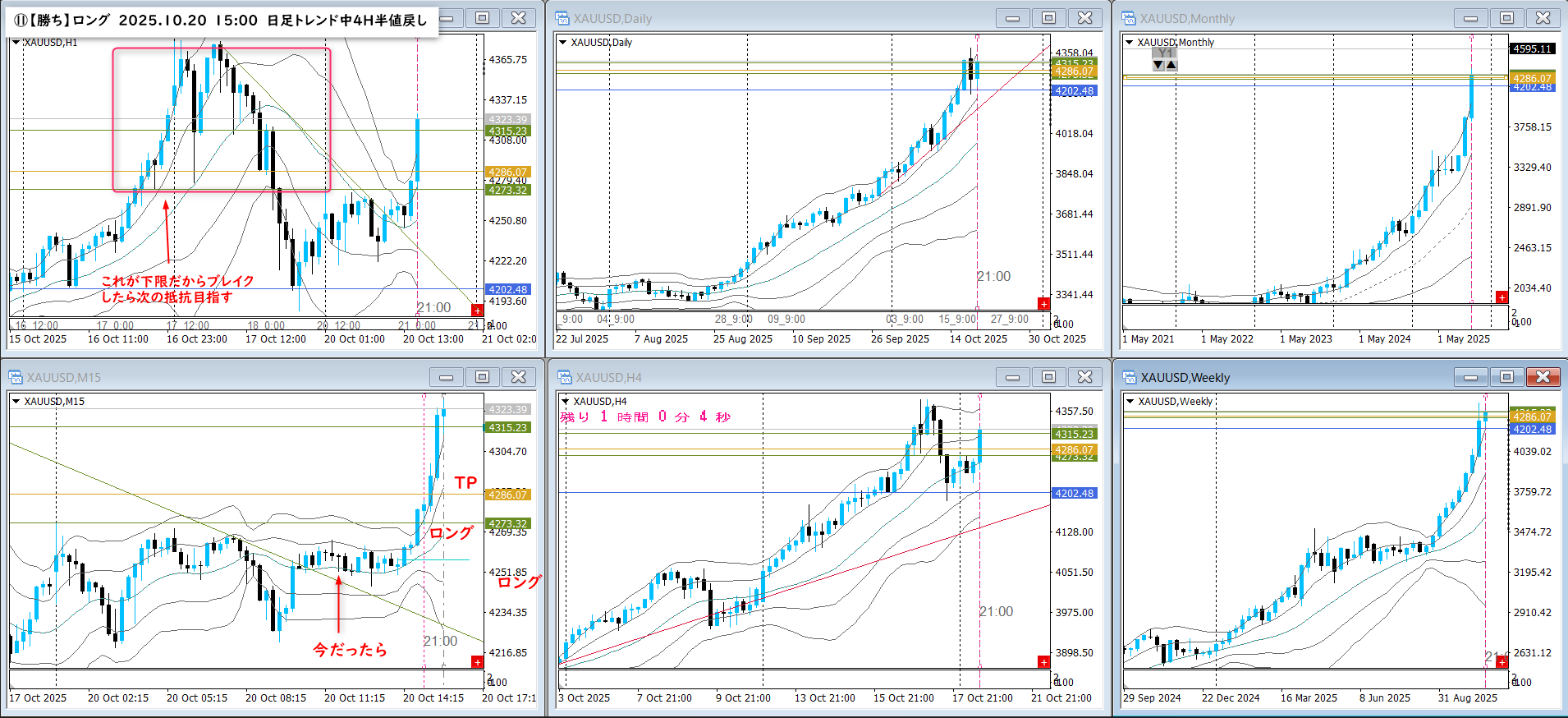Image resolution: width=1568 pixels, height=718 pixels.
Task: Activate the XAUUSD,Daily window title bar
Action: 780,18
